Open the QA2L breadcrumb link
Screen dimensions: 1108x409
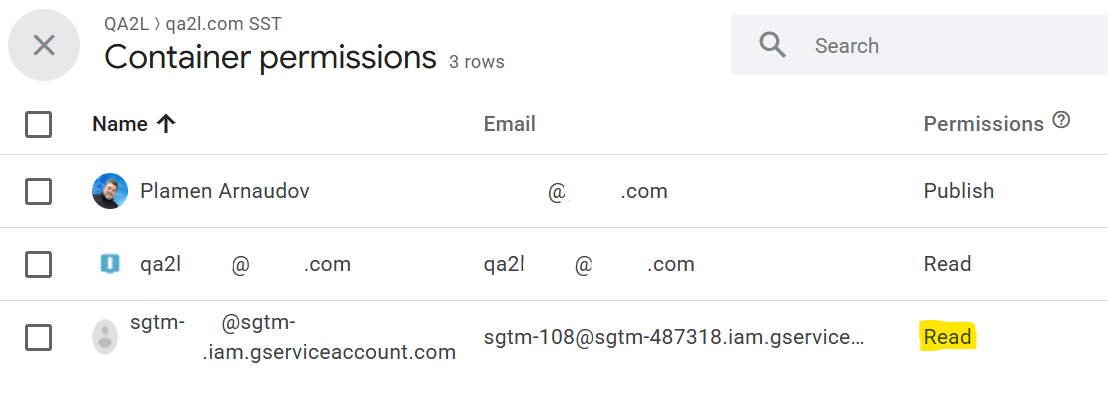pos(127,22)
